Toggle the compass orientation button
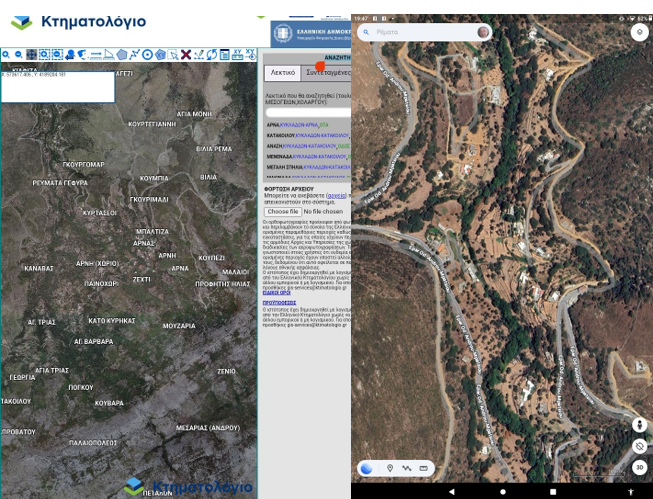The image size is (653, 499). (x=639, y=446)
